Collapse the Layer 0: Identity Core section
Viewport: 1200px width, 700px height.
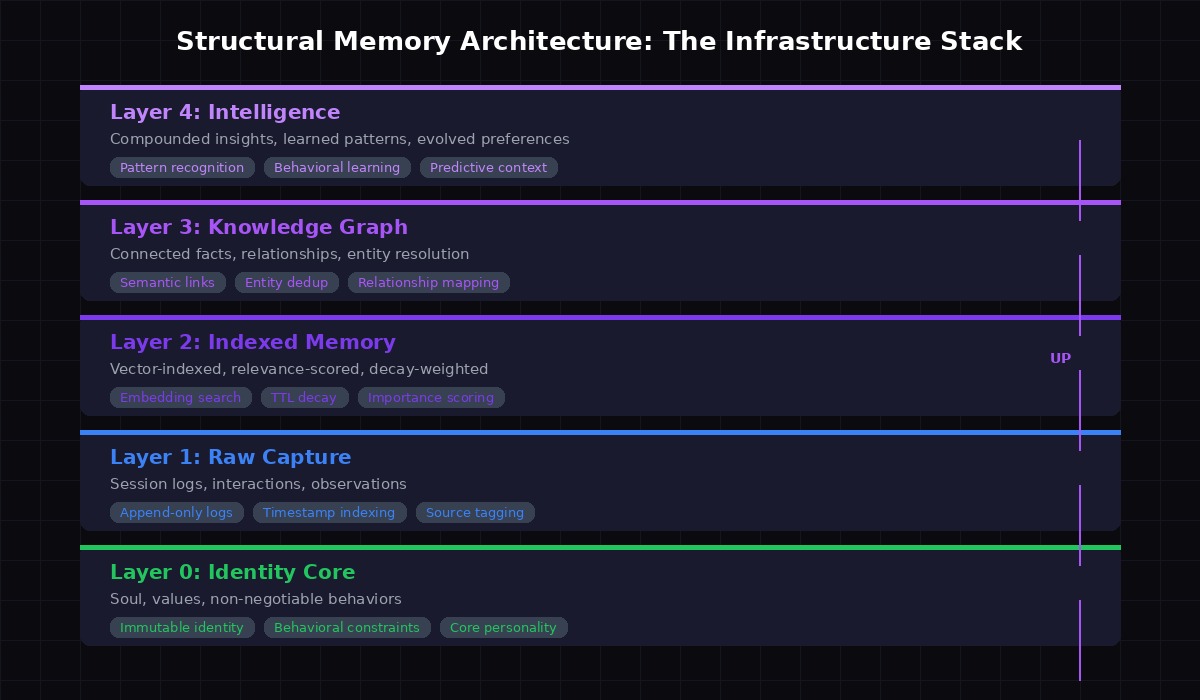coord(232,572)
